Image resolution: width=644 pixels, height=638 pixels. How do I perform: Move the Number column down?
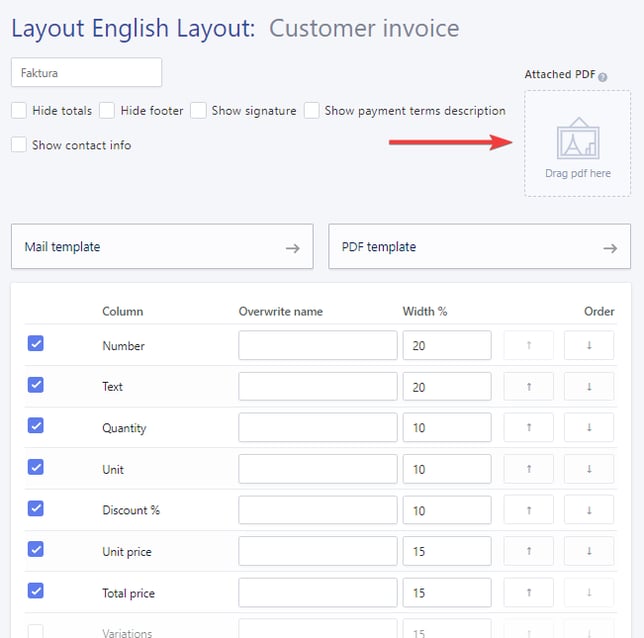(x=588, y=346)
